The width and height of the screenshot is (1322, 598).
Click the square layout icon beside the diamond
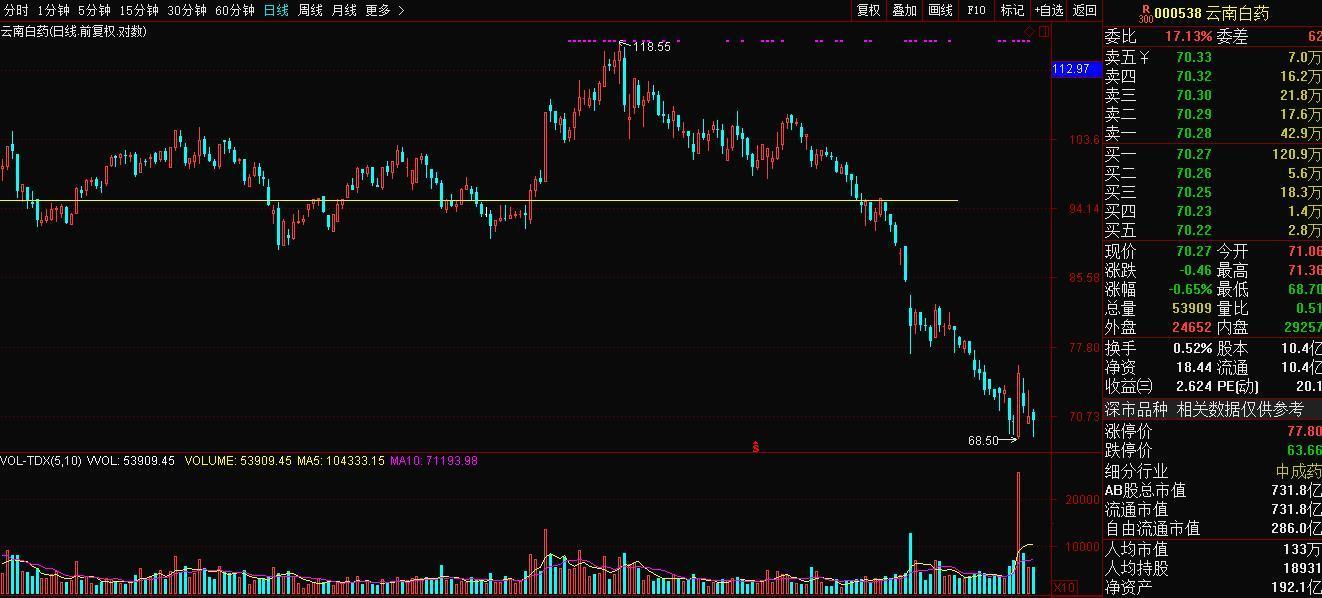(1044, 32)
